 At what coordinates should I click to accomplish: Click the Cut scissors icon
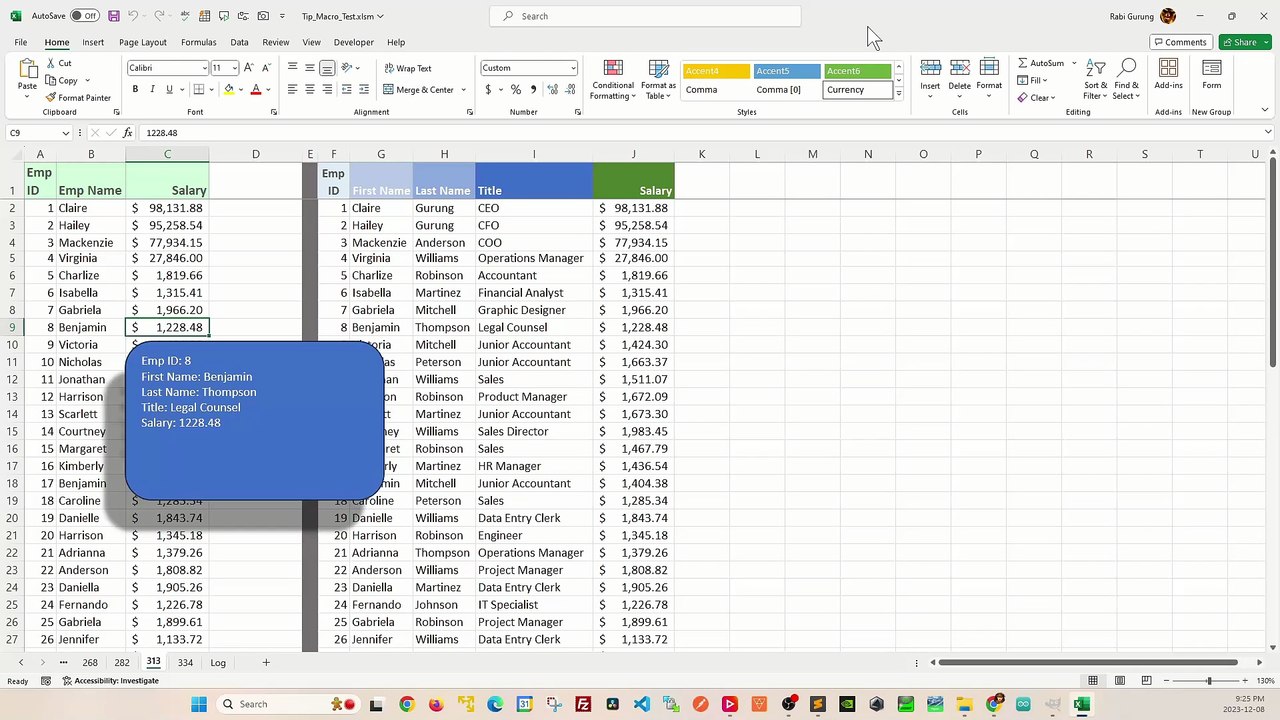pyautogui.click(x=51, y=63)
